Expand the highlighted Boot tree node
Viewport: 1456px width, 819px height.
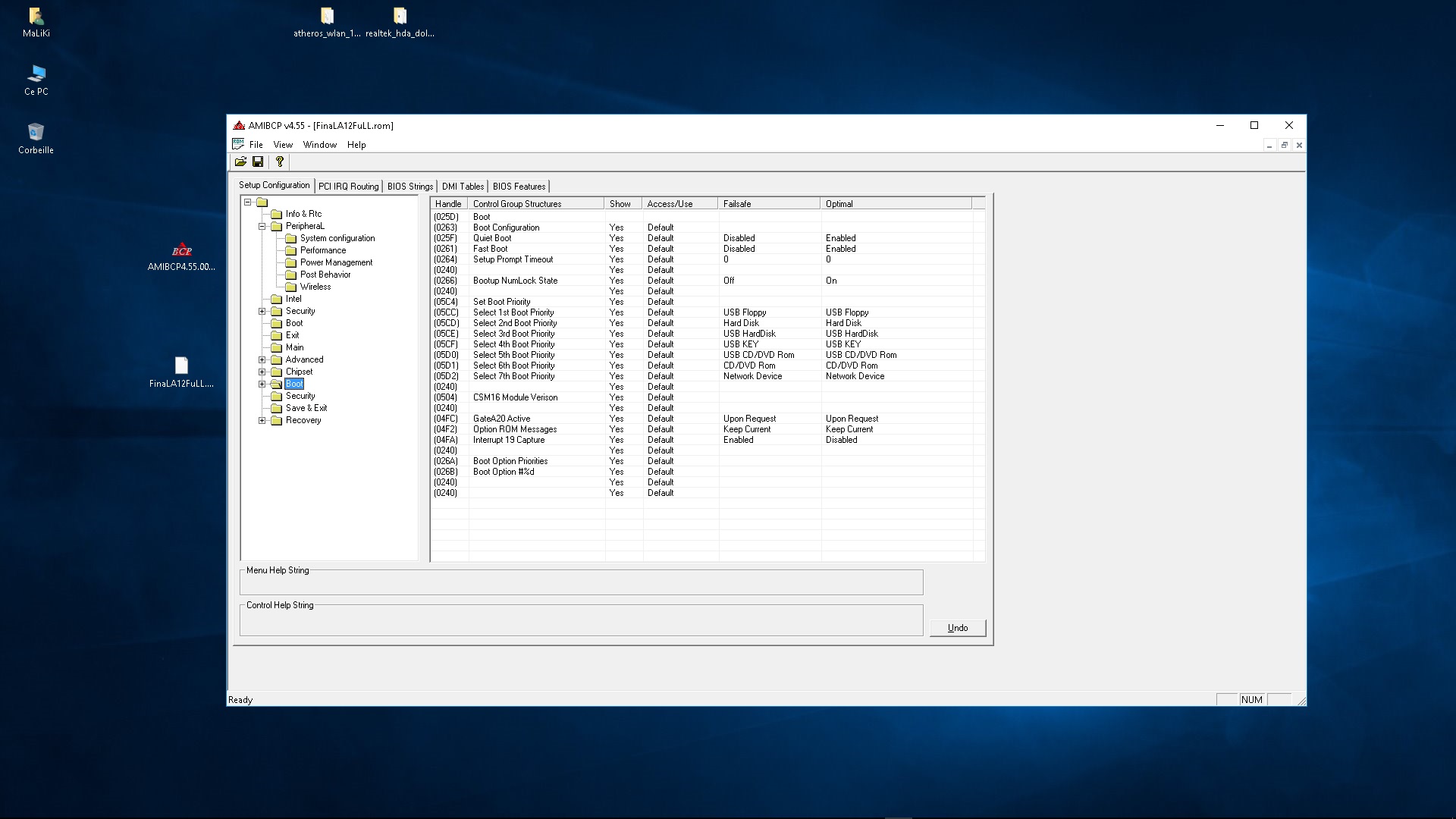262,384
